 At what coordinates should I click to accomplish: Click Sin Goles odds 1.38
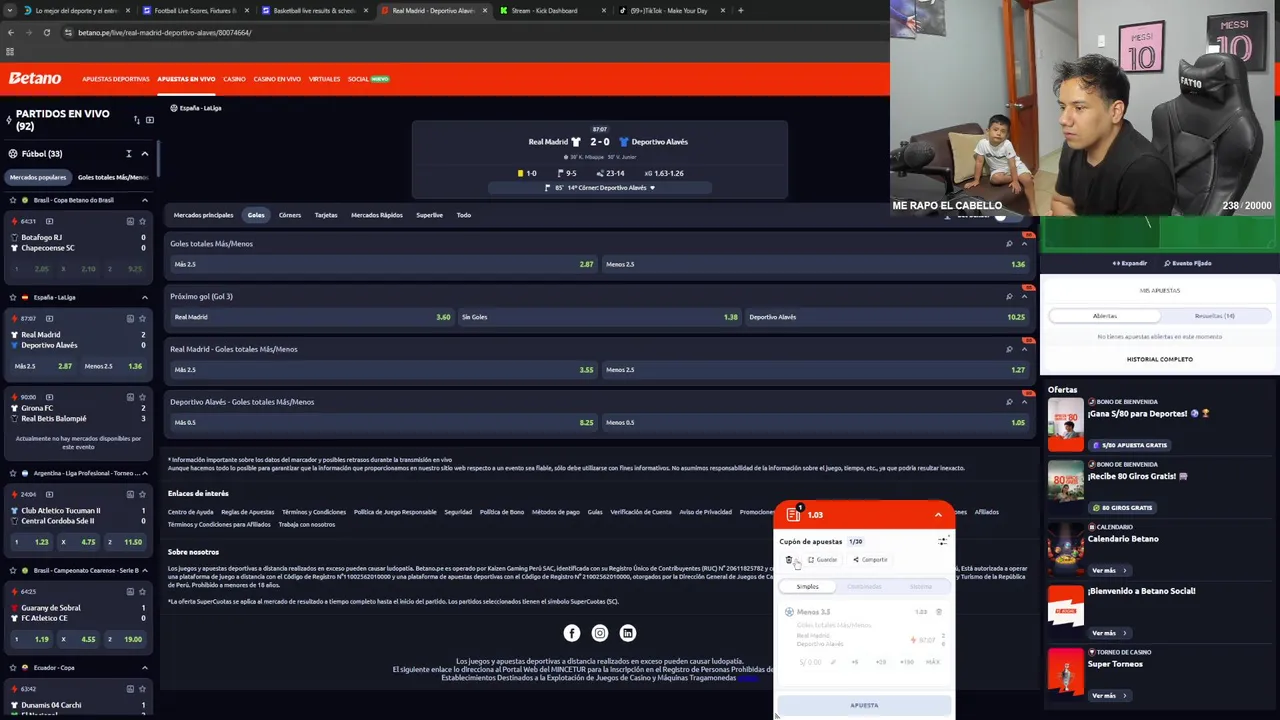(599, 317)
